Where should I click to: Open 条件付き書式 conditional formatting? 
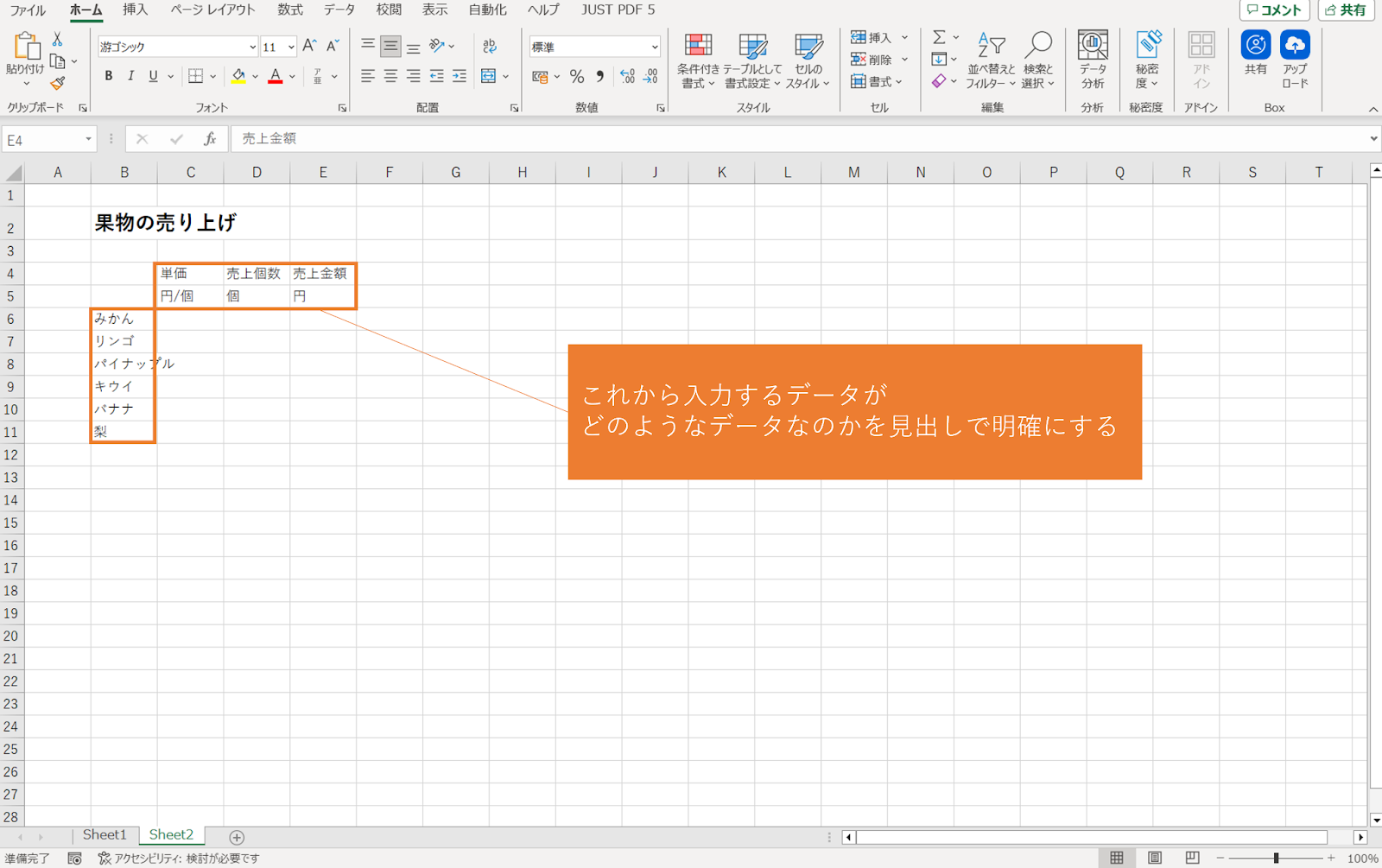698,60
